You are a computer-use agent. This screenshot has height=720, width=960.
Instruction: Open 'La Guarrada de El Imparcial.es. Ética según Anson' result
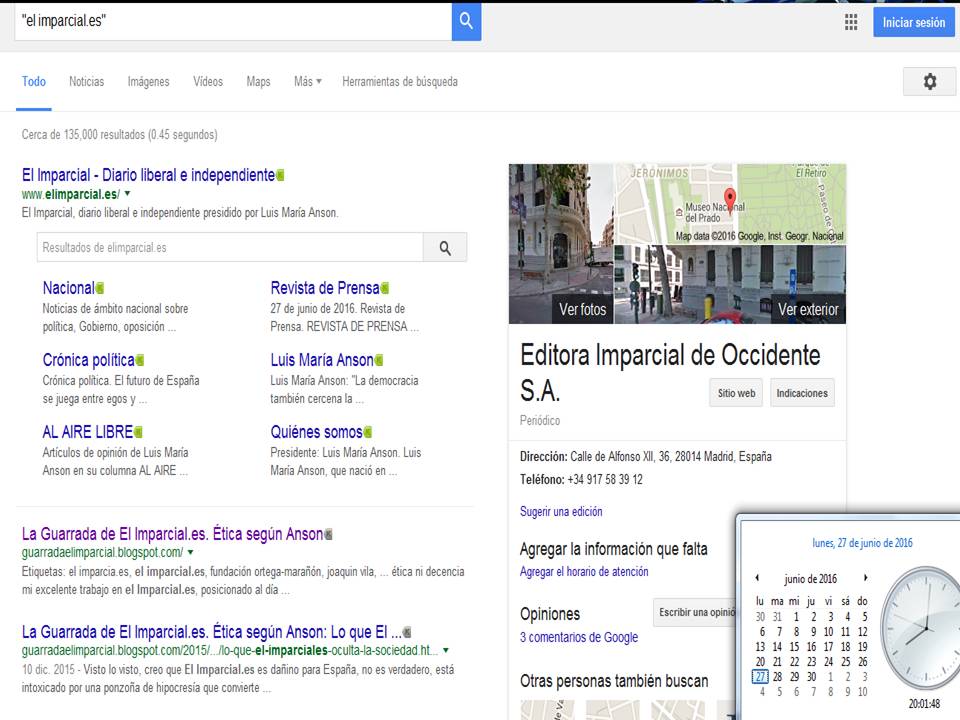click(x=173, y=534)
